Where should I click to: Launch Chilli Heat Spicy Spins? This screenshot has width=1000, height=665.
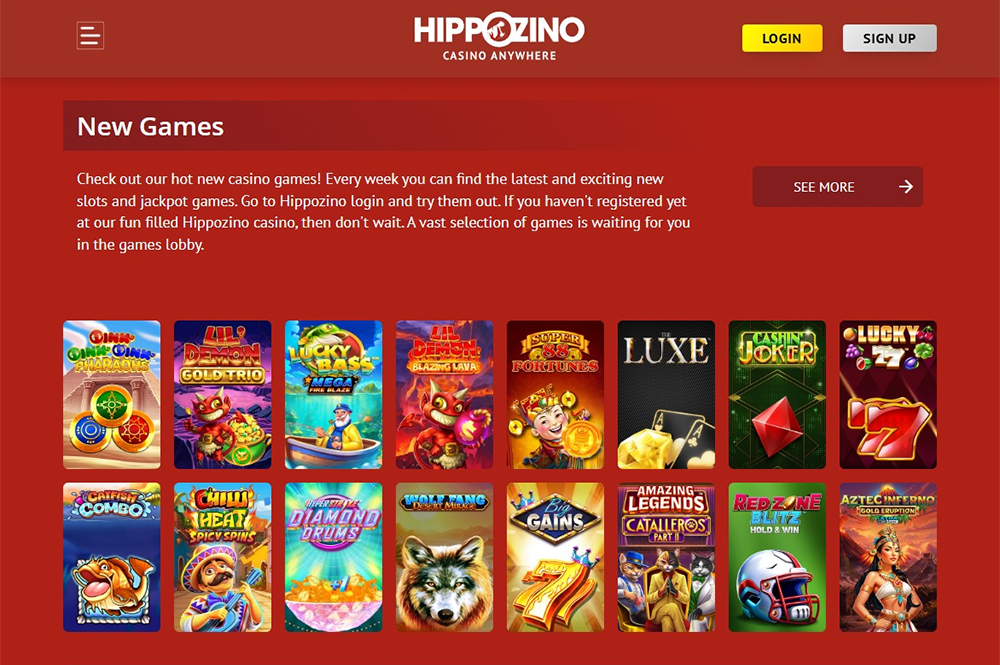223,557
